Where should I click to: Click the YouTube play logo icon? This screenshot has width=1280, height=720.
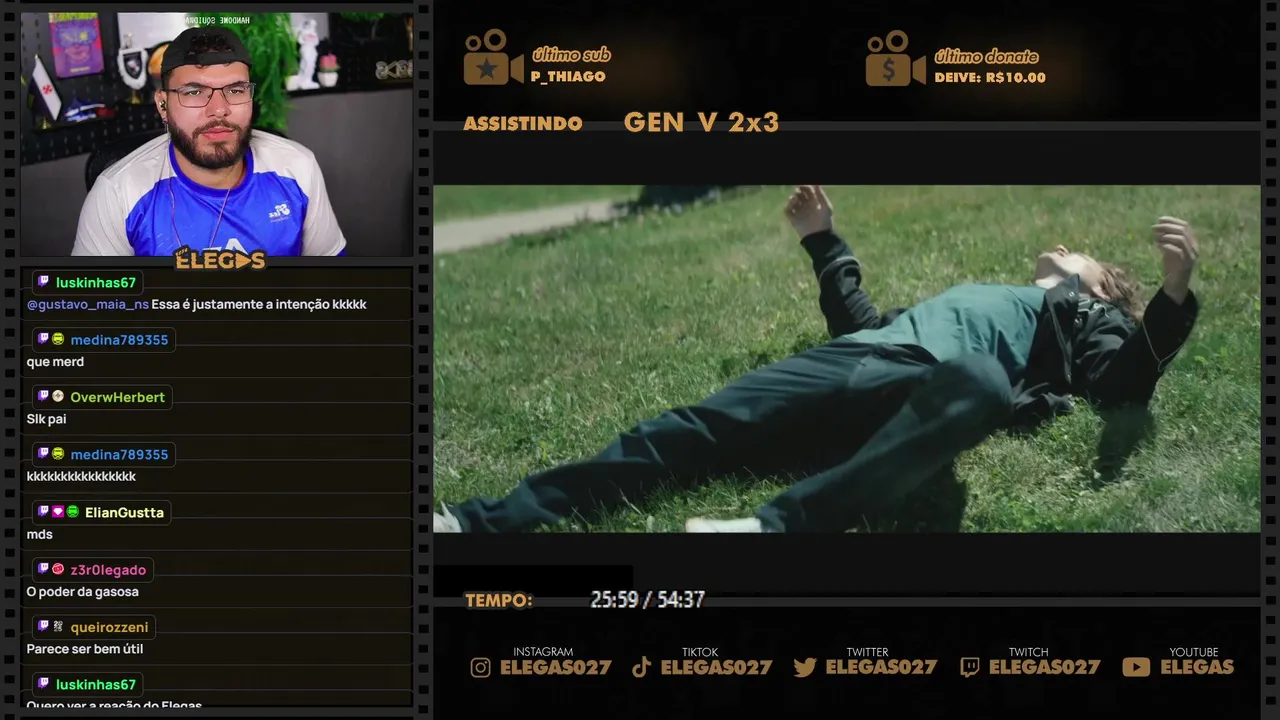(1136, 667)
